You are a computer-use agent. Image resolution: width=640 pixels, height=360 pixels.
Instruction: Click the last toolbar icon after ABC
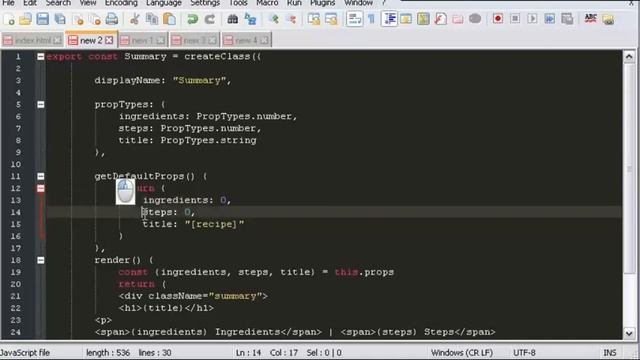point(608,19)
